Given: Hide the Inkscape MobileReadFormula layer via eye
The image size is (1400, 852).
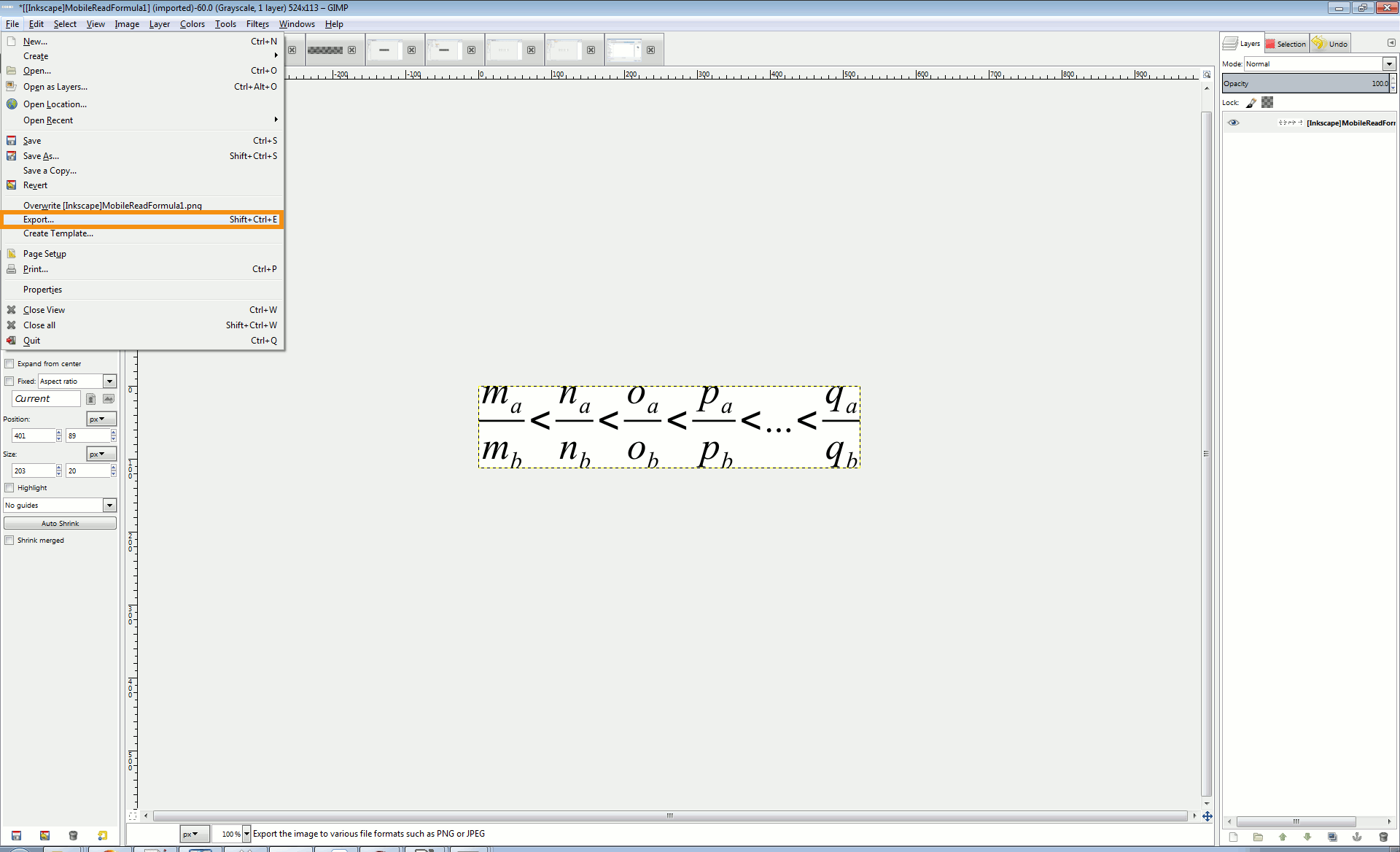Looking at the screenshot, I should pos(1234,123).
